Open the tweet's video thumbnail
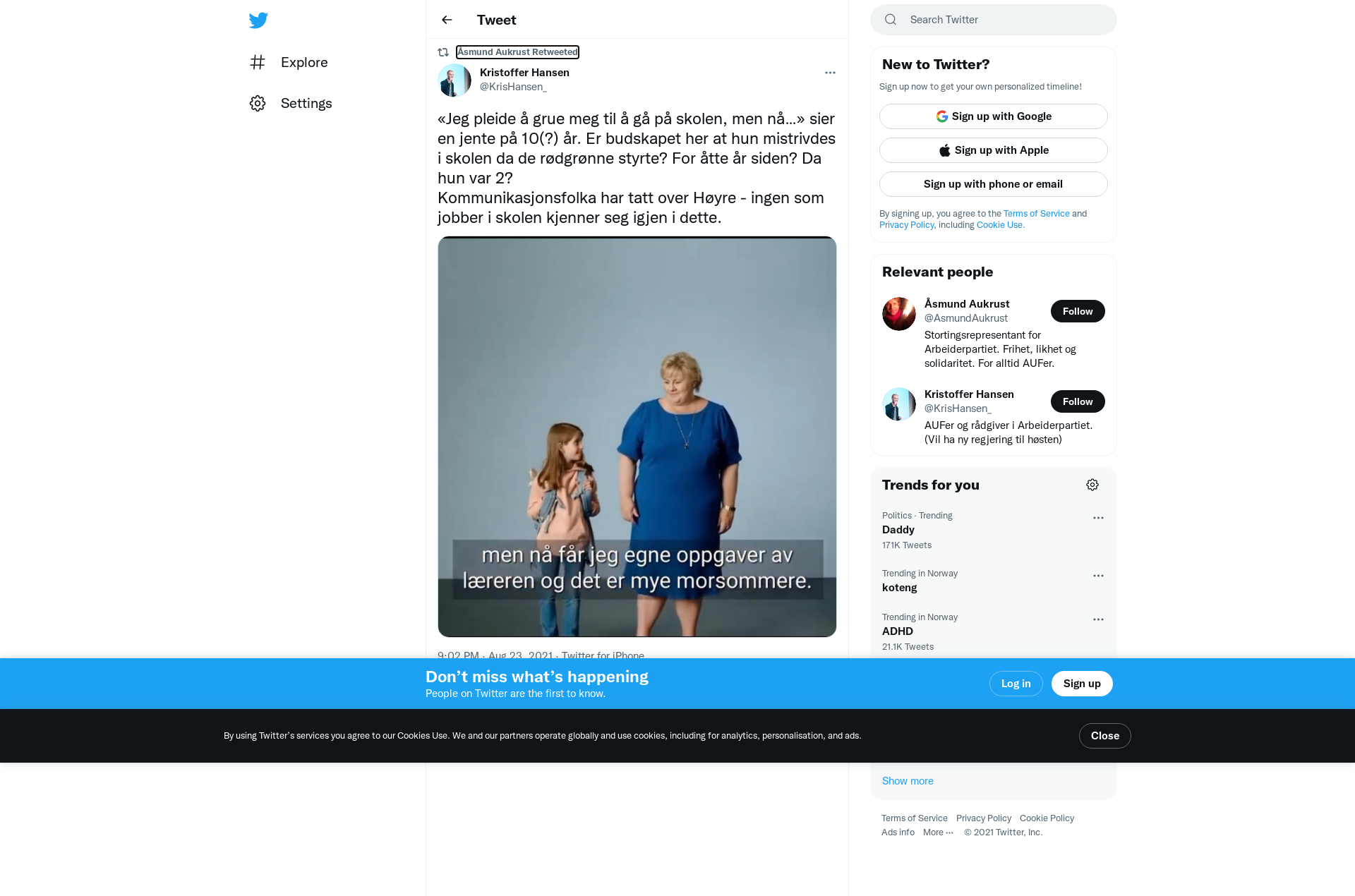Viewport: 1355px width, 896px height. 637,437
